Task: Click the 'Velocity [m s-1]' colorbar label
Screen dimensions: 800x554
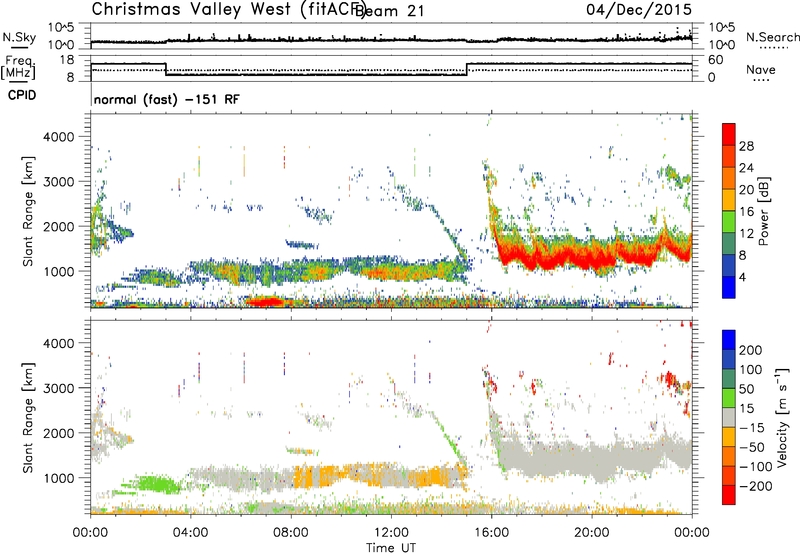Action: click(x=782, y=417)
